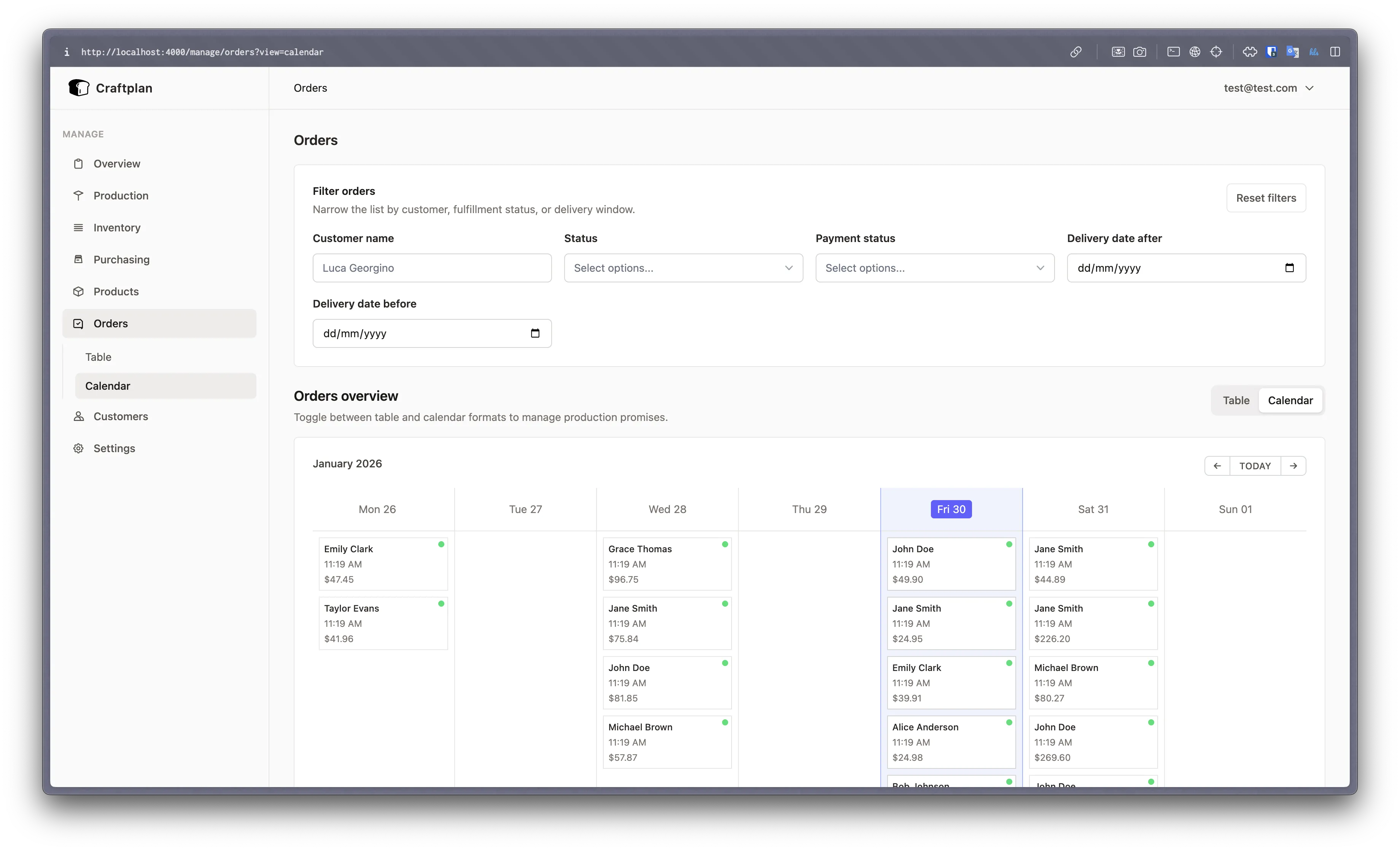Click the Craftplan bread logo
The height and width of the screenshot is (851, 1400).
pyautogui.click(x=79, y=88)
